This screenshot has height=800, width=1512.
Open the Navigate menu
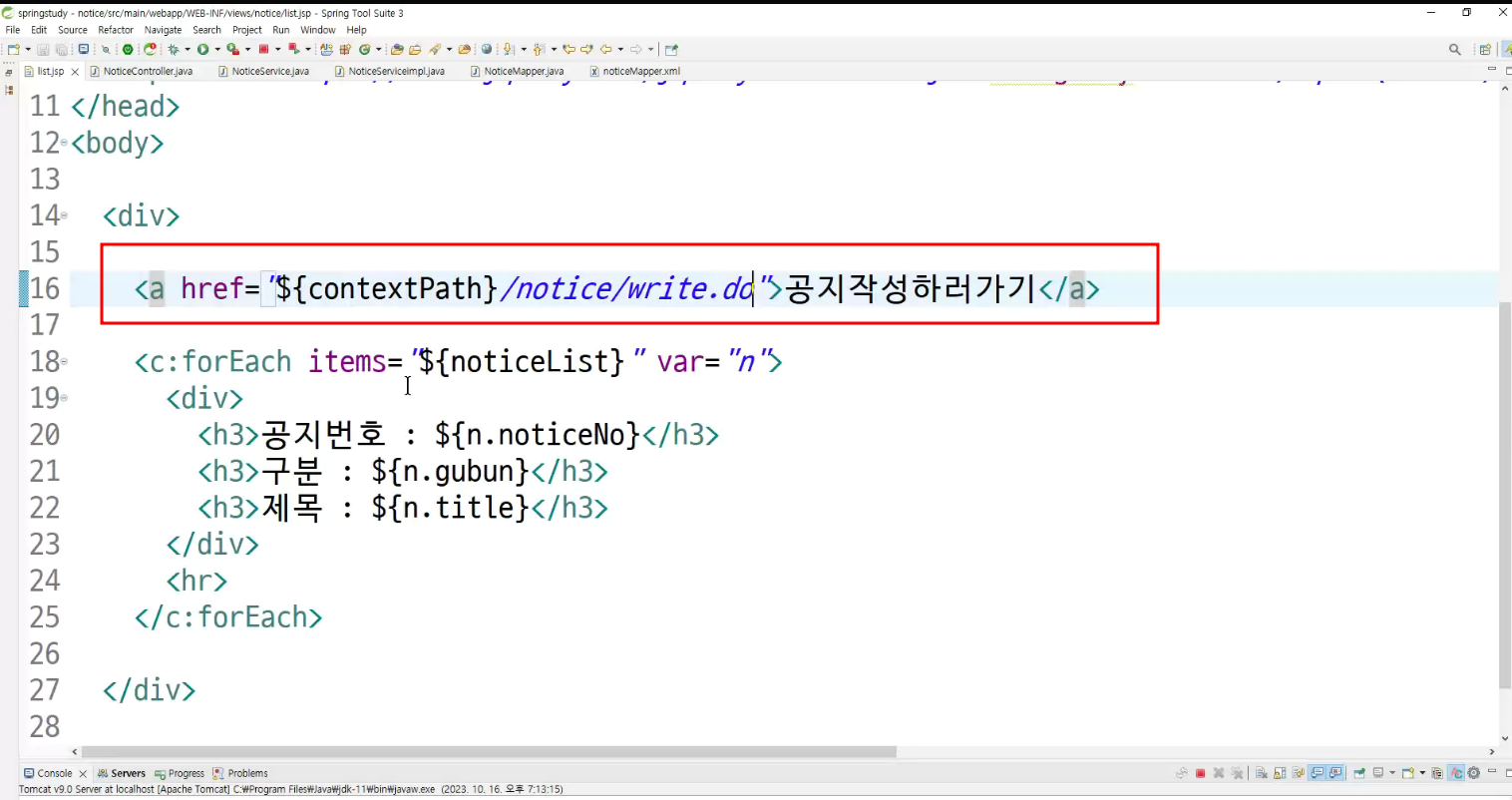coord(163,30)
